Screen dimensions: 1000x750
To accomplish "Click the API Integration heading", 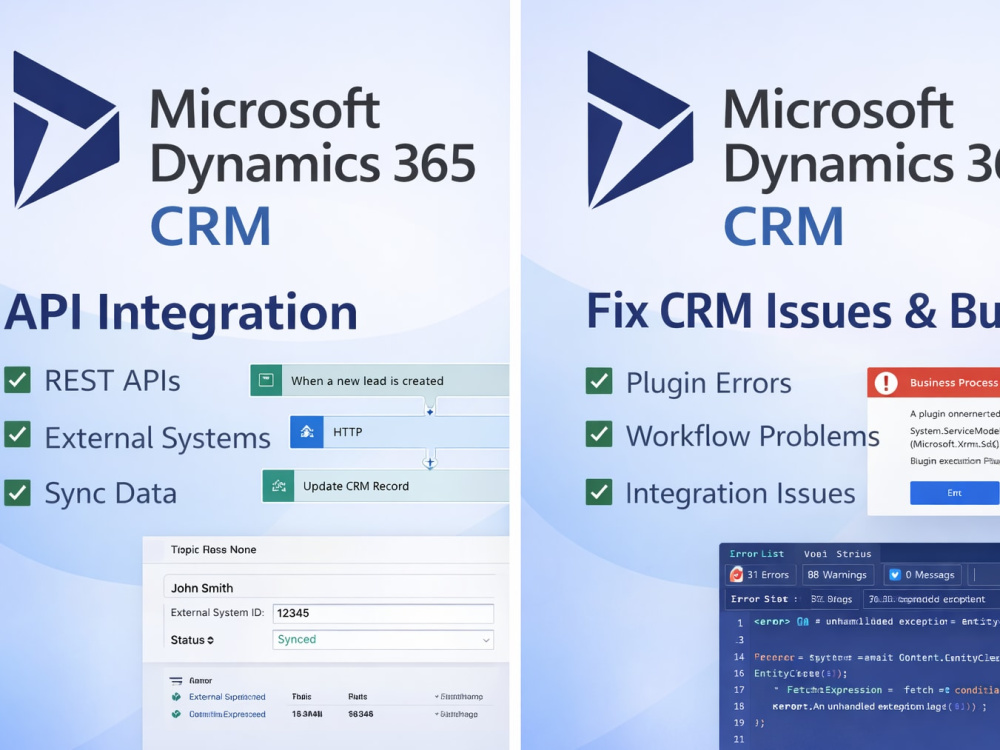I will click(x=181, y=312).
